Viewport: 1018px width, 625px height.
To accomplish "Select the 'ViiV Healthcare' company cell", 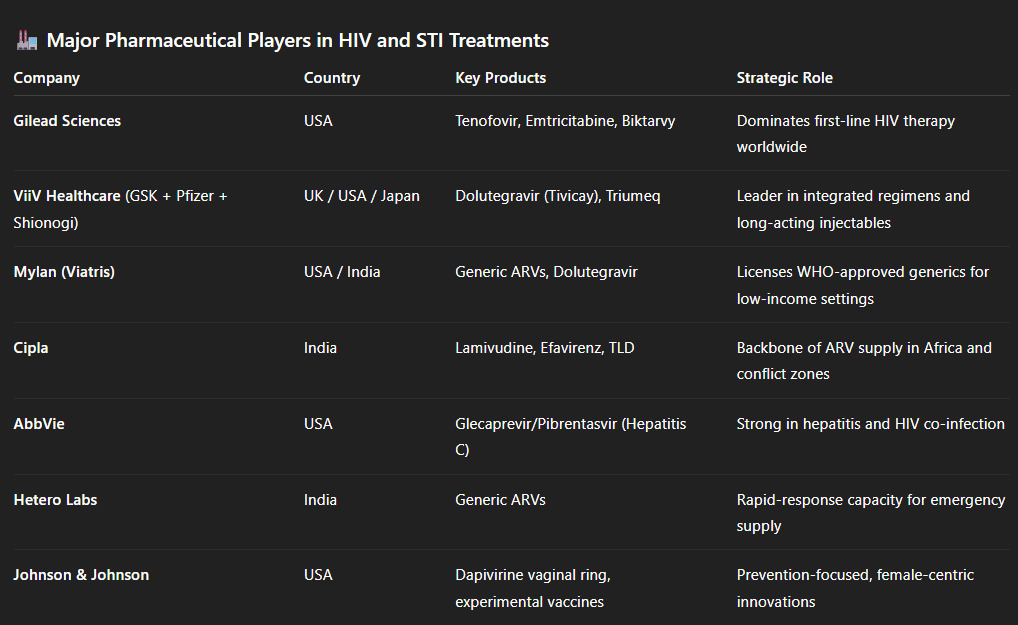I will (120, 209).
